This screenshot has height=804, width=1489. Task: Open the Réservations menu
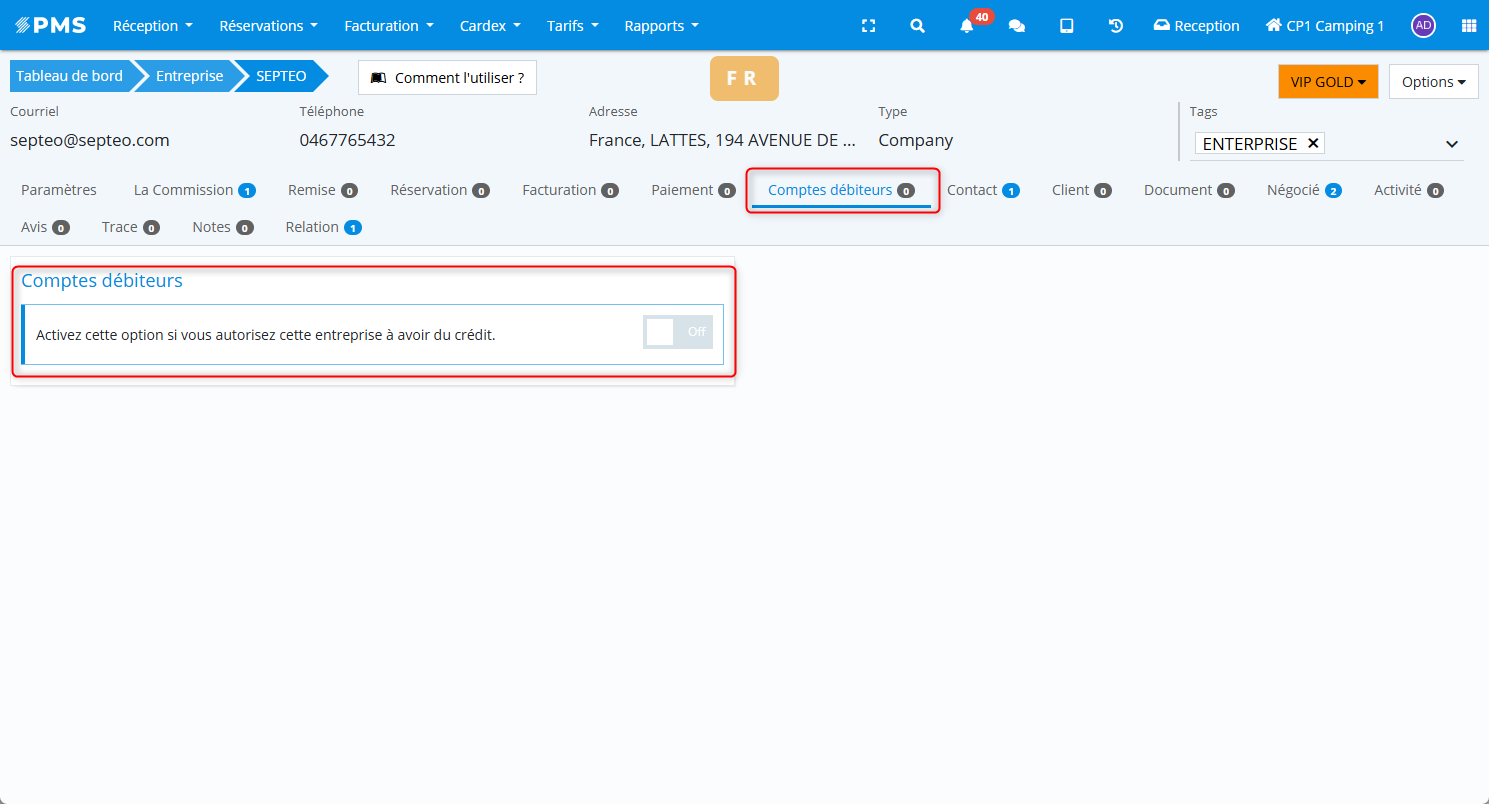[x=268, y=26]
